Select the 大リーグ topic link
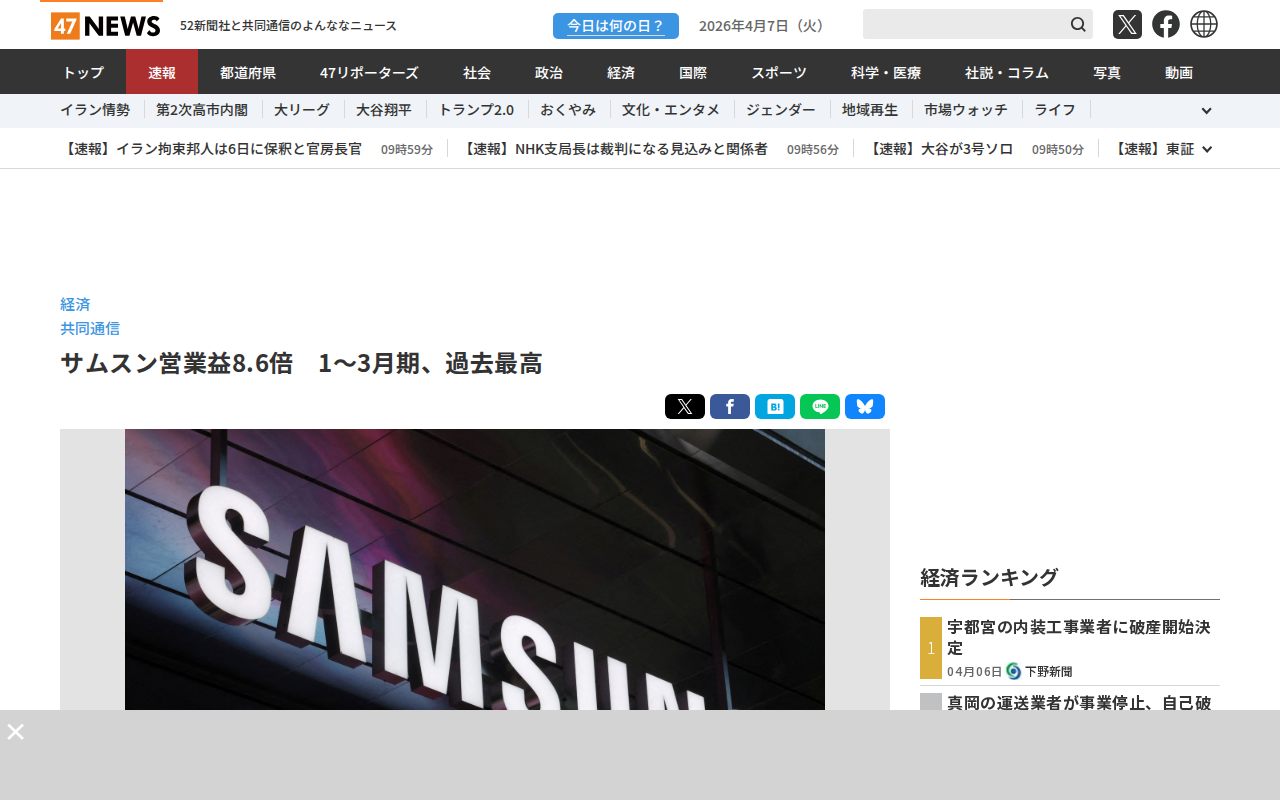The image size is (1280, 800). [x=302, y=110]
